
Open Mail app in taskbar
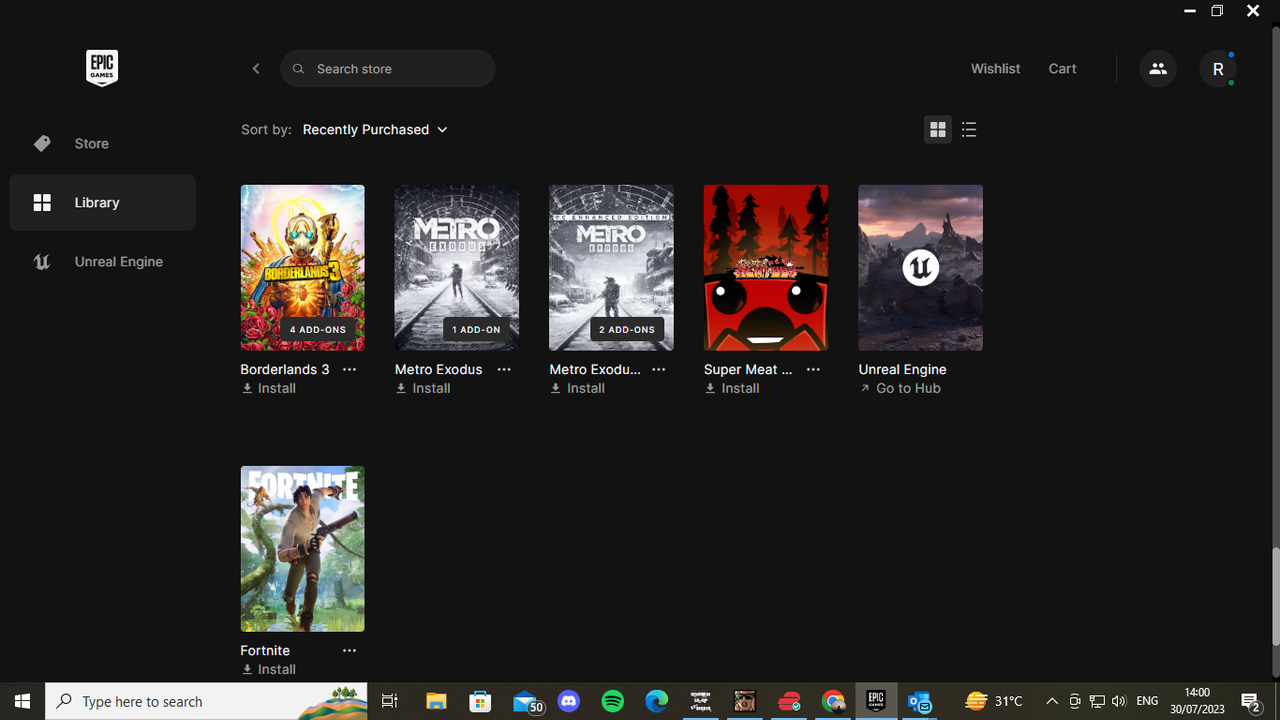526,701
